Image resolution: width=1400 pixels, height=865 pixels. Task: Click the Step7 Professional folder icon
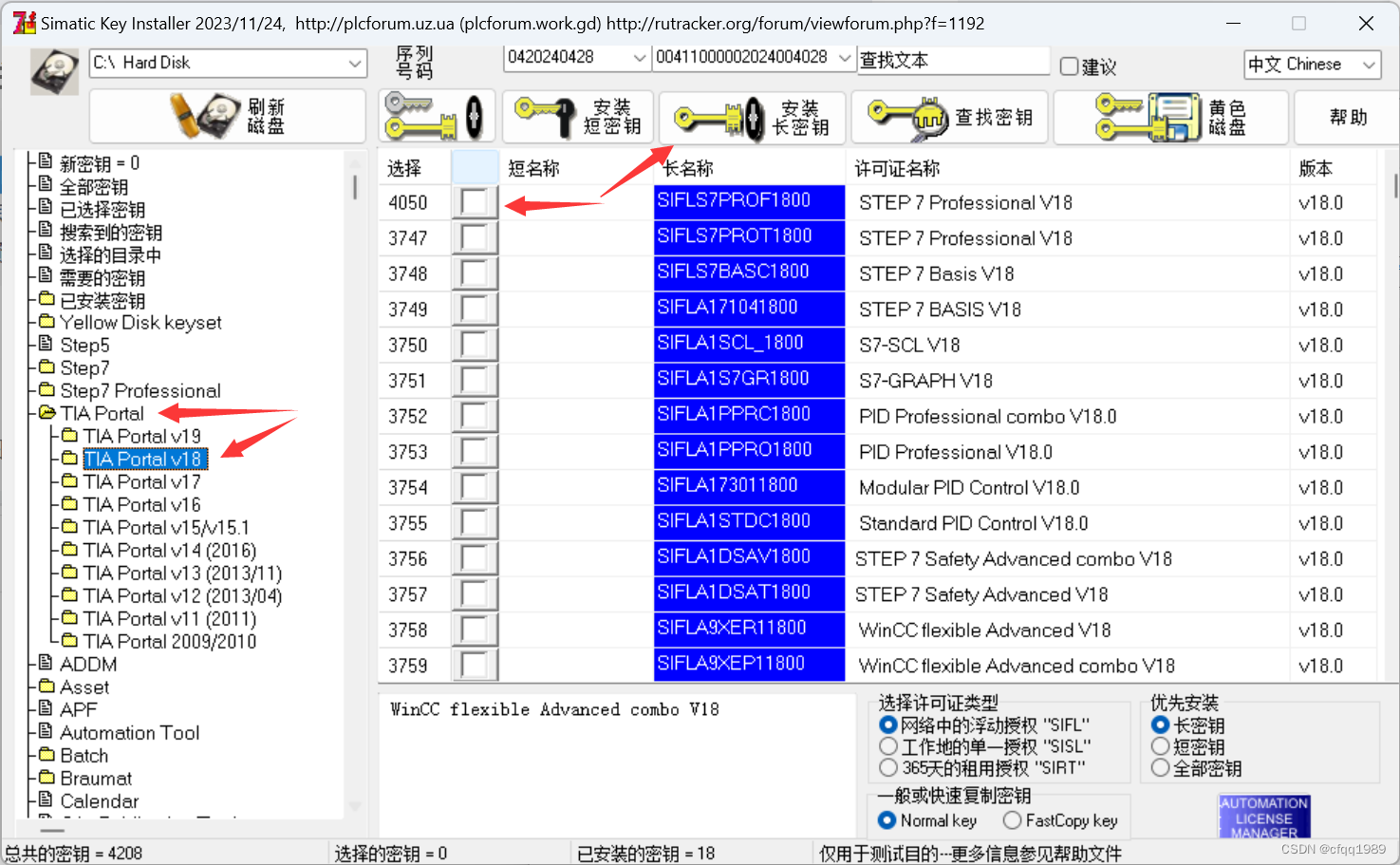[x=47, y=390]
